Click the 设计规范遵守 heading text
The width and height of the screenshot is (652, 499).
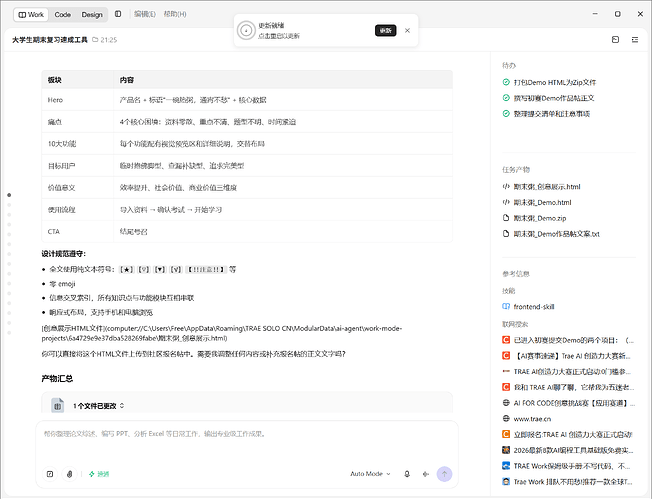click(x=64, y=254)
